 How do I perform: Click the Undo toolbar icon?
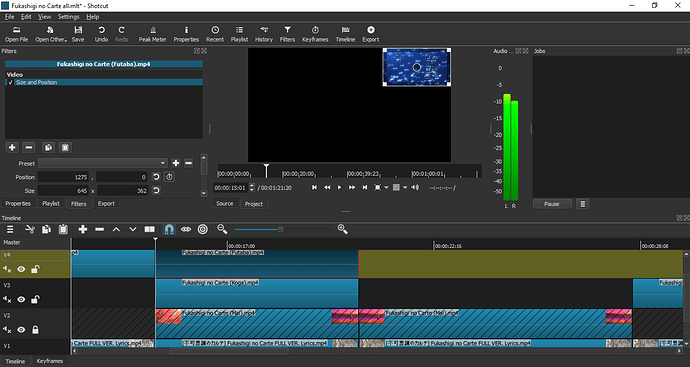pyautogui.click(x=101, y=34)
